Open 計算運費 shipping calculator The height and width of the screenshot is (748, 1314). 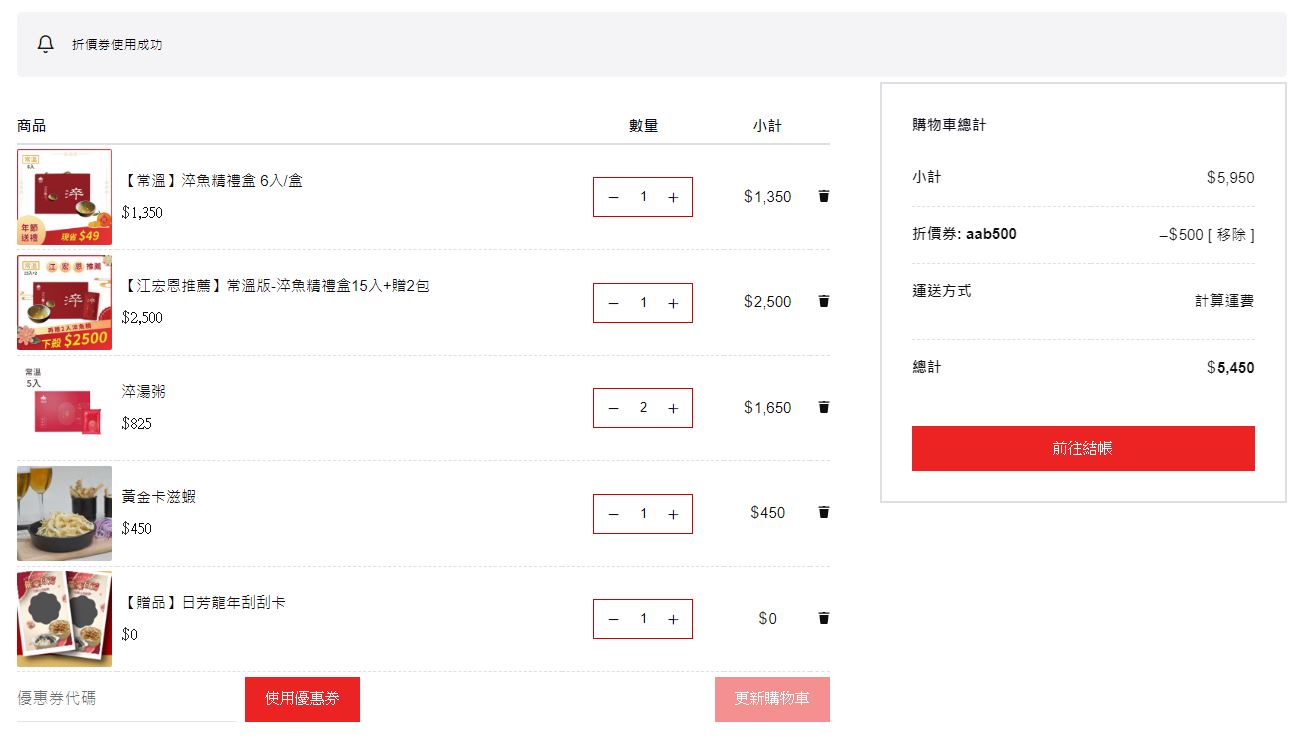tap(1224, 301)
